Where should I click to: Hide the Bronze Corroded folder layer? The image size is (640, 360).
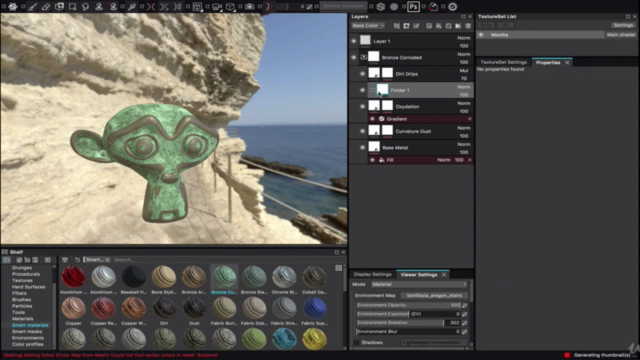coord(354,58)
